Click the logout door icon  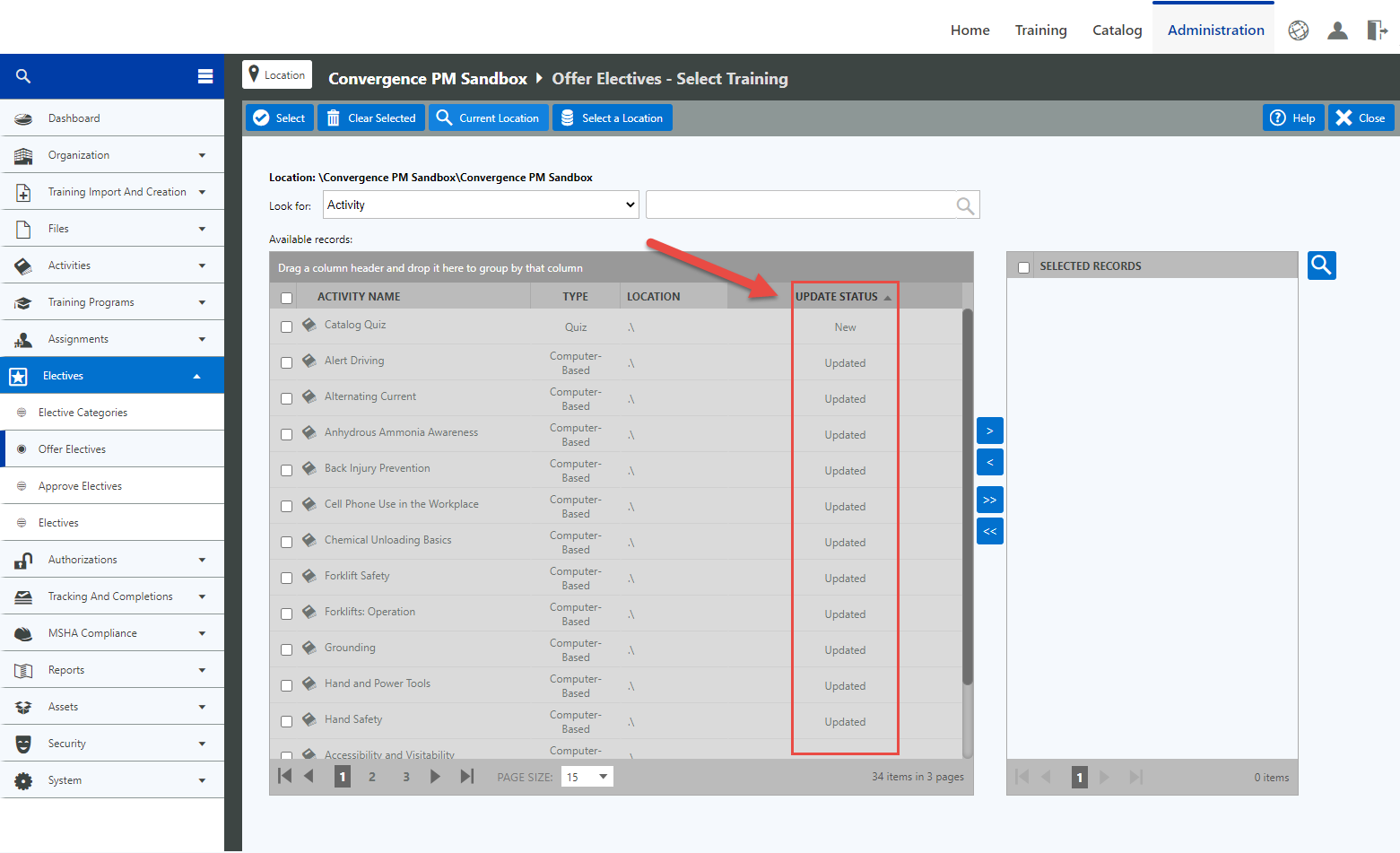coord(1377,30)
